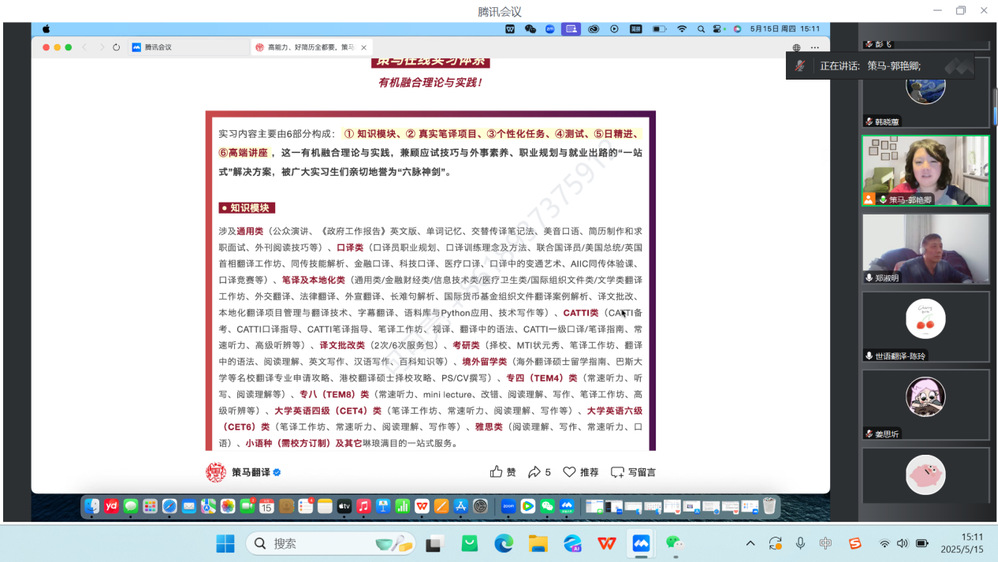Open Spotlight search in the mac menu bar

tap(701, 29)
